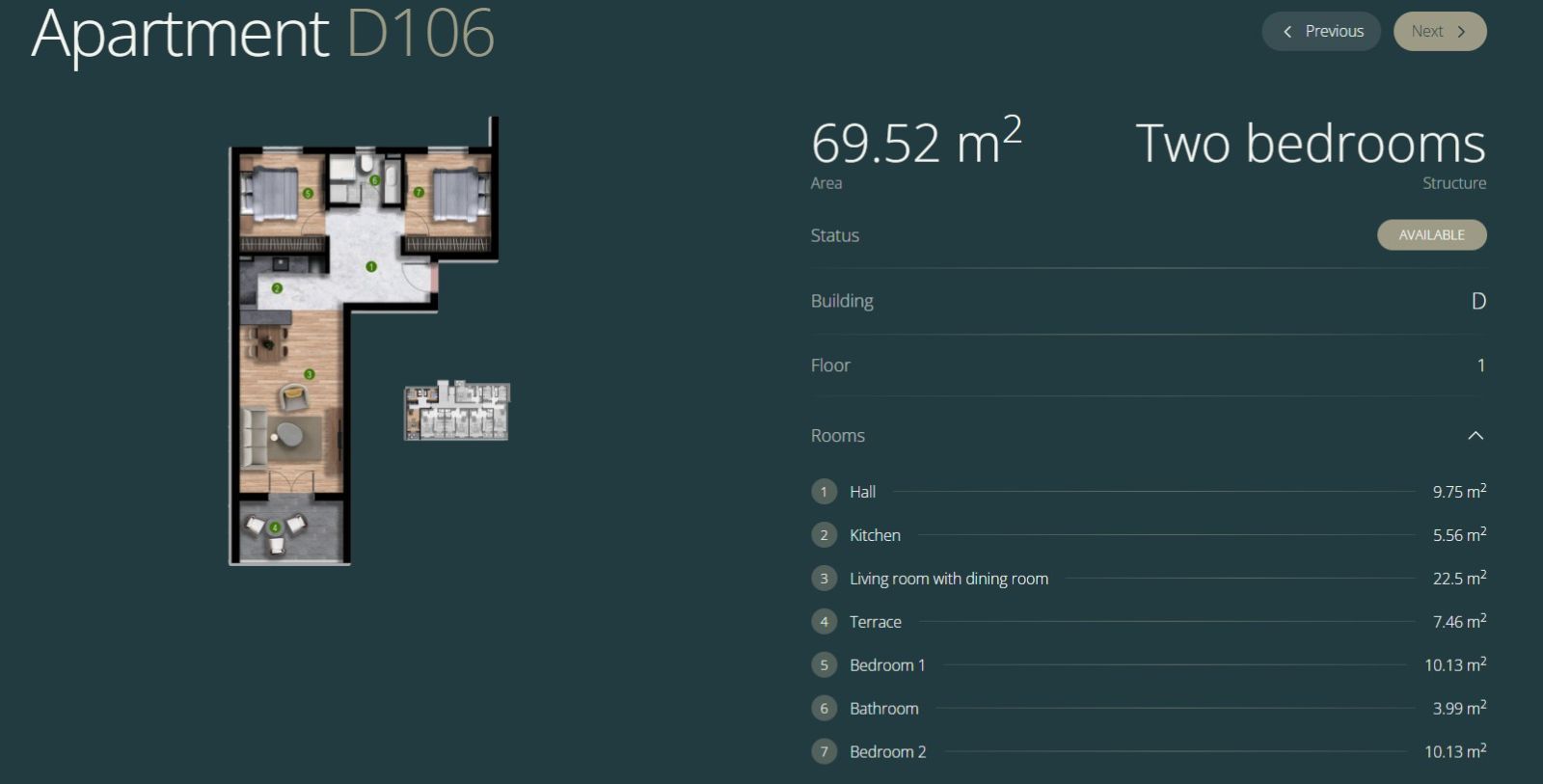Click the Rooms section label

coord(838,436)
